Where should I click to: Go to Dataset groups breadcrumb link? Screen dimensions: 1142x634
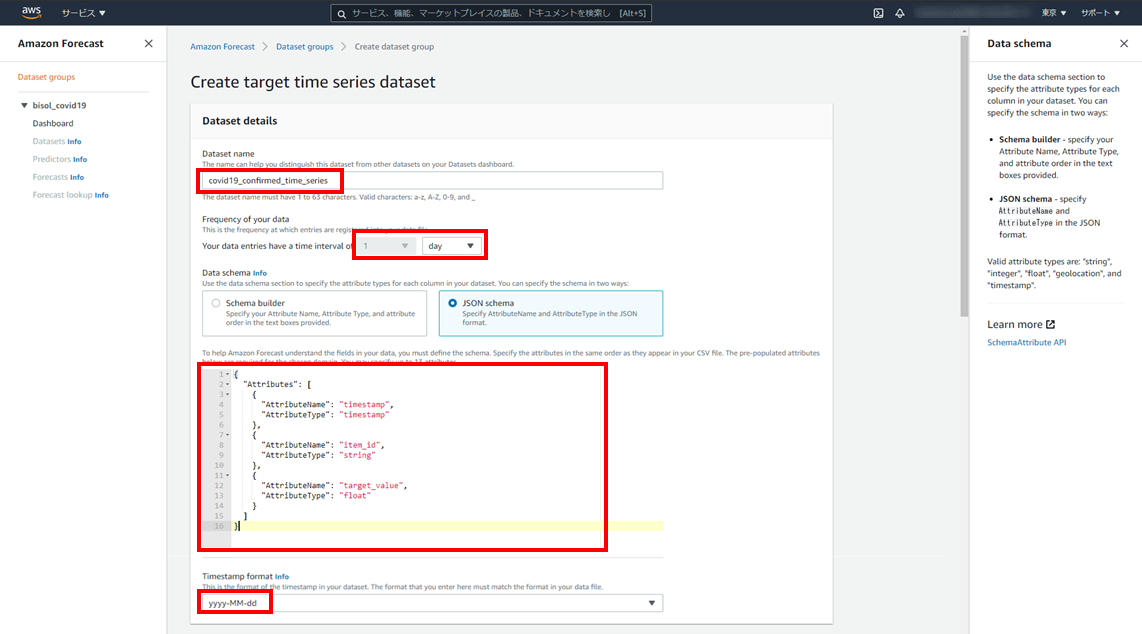point(304,47)
